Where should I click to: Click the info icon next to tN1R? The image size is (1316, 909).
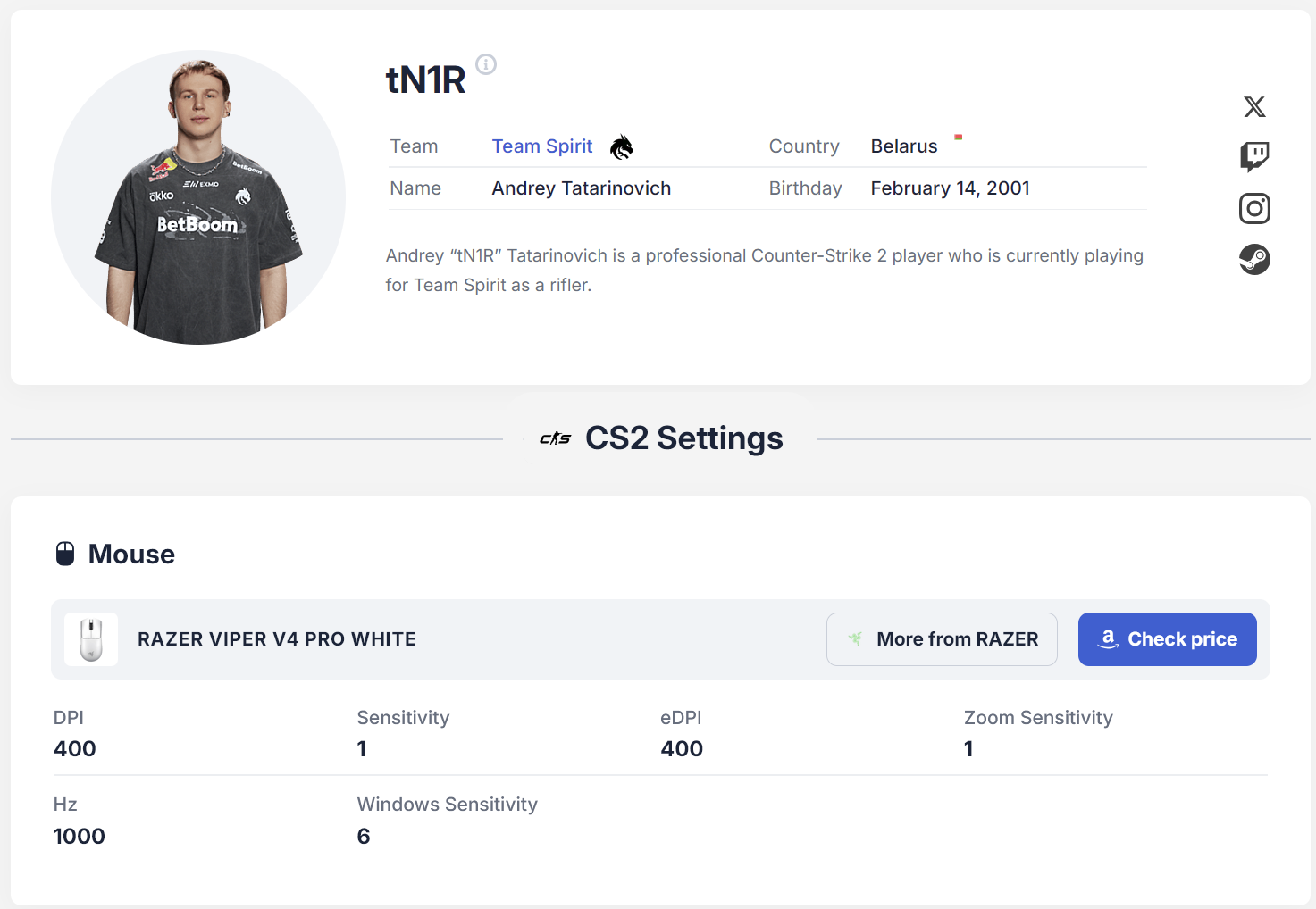pyautogui.click(x=486, y=64)
